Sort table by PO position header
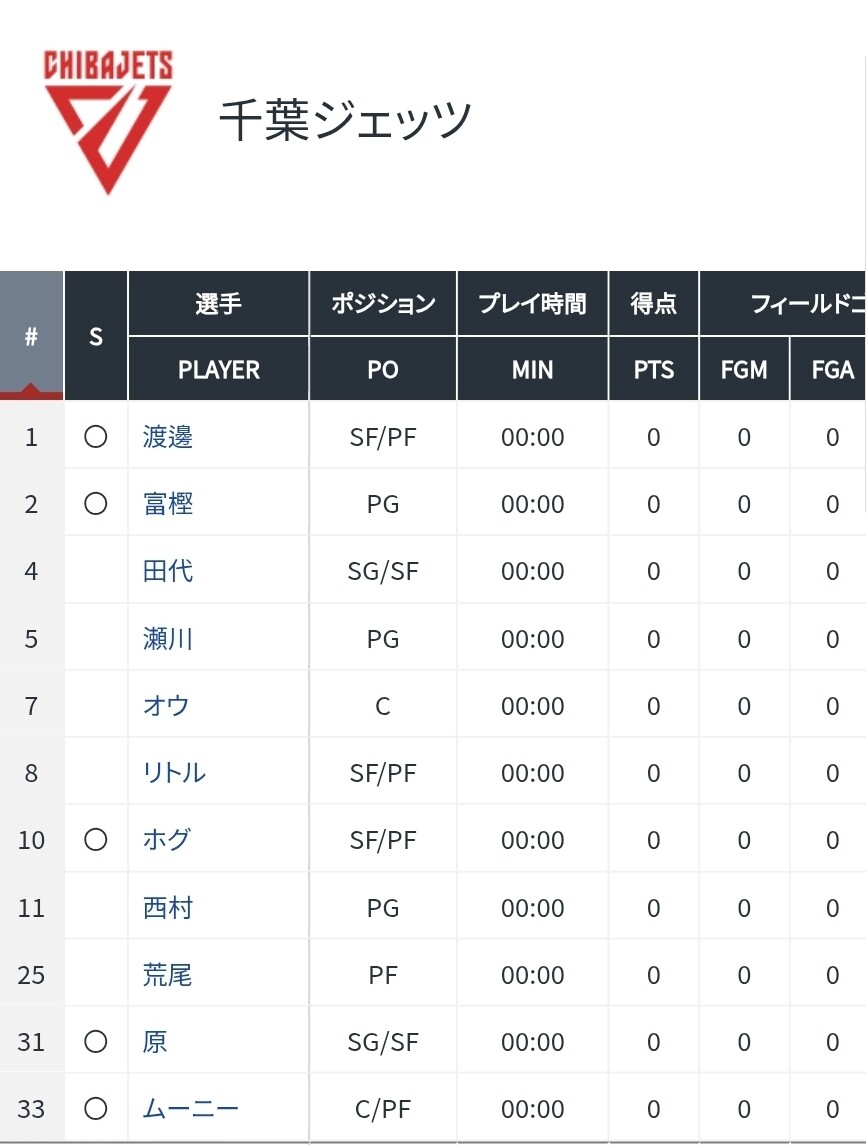Image resolution: width=866 pixels, height=1145 pixels. click(382, 370)
